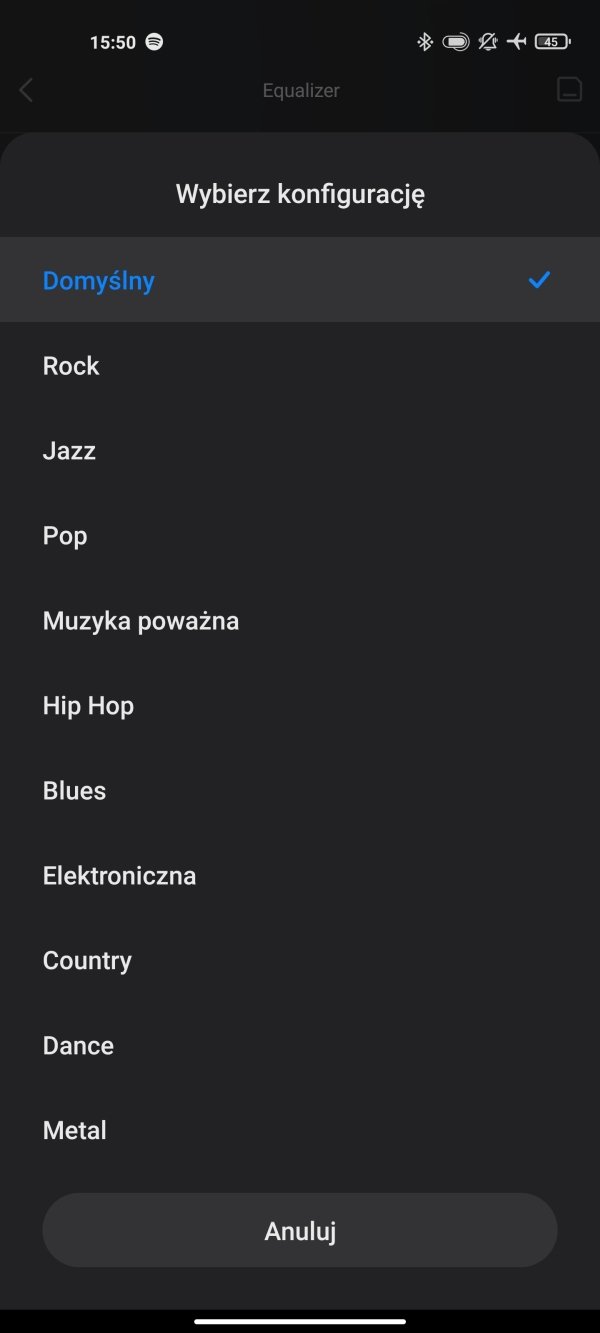The width and height of the screenshot is (600, 1333).
Task: Select the Elektroniczna preset
Action: [x=300, y=875]
